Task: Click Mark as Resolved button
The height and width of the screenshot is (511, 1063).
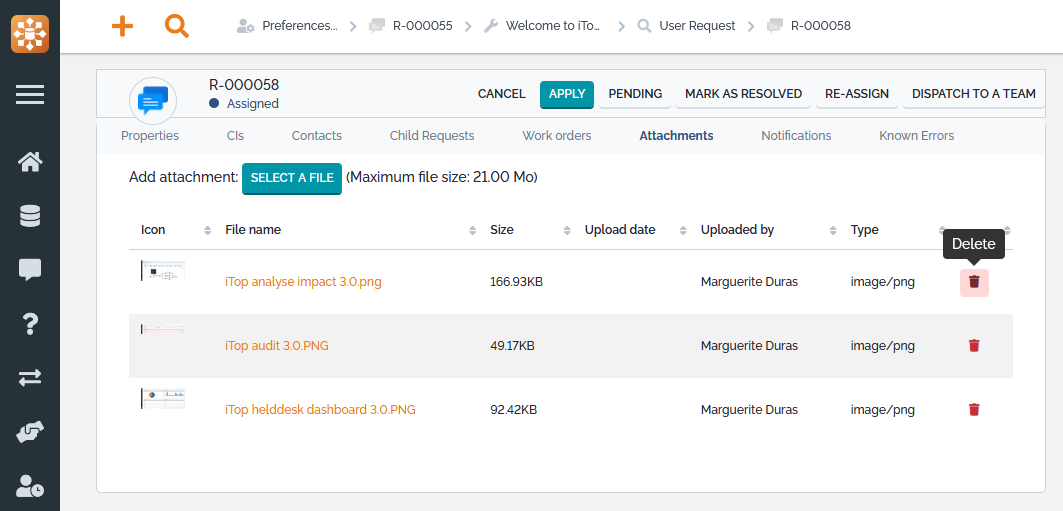Action: [x=743, y=94]
